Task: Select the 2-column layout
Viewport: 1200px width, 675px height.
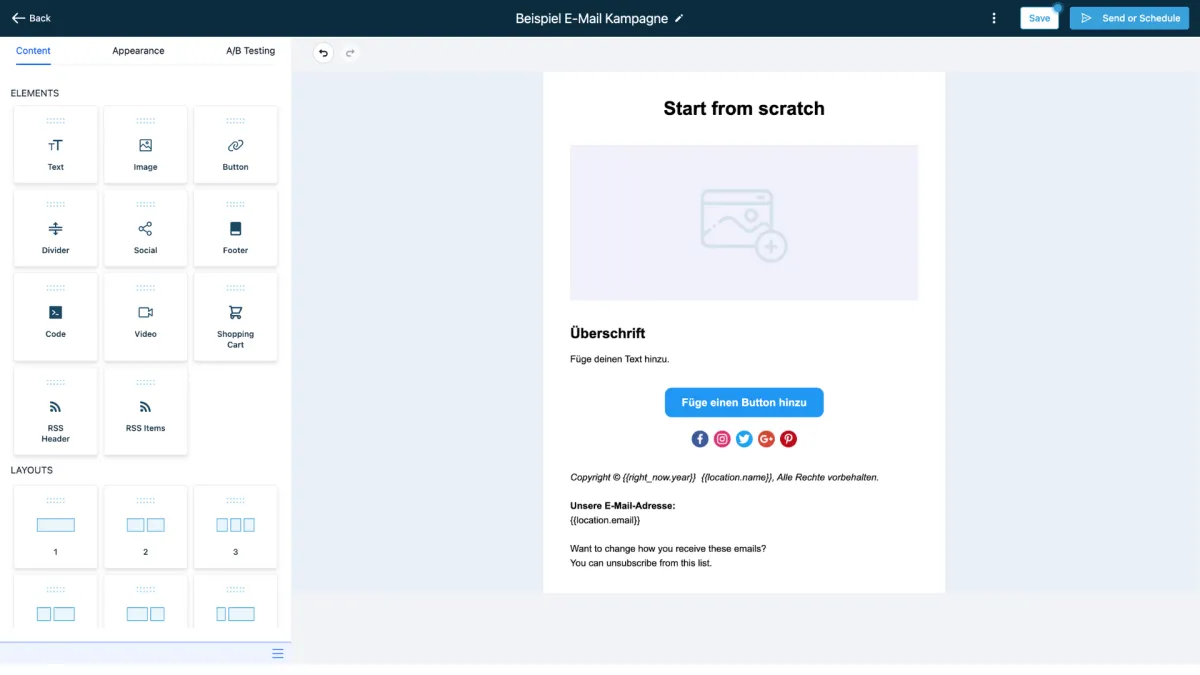Action: pyautogui.click(x=146, y=527)
